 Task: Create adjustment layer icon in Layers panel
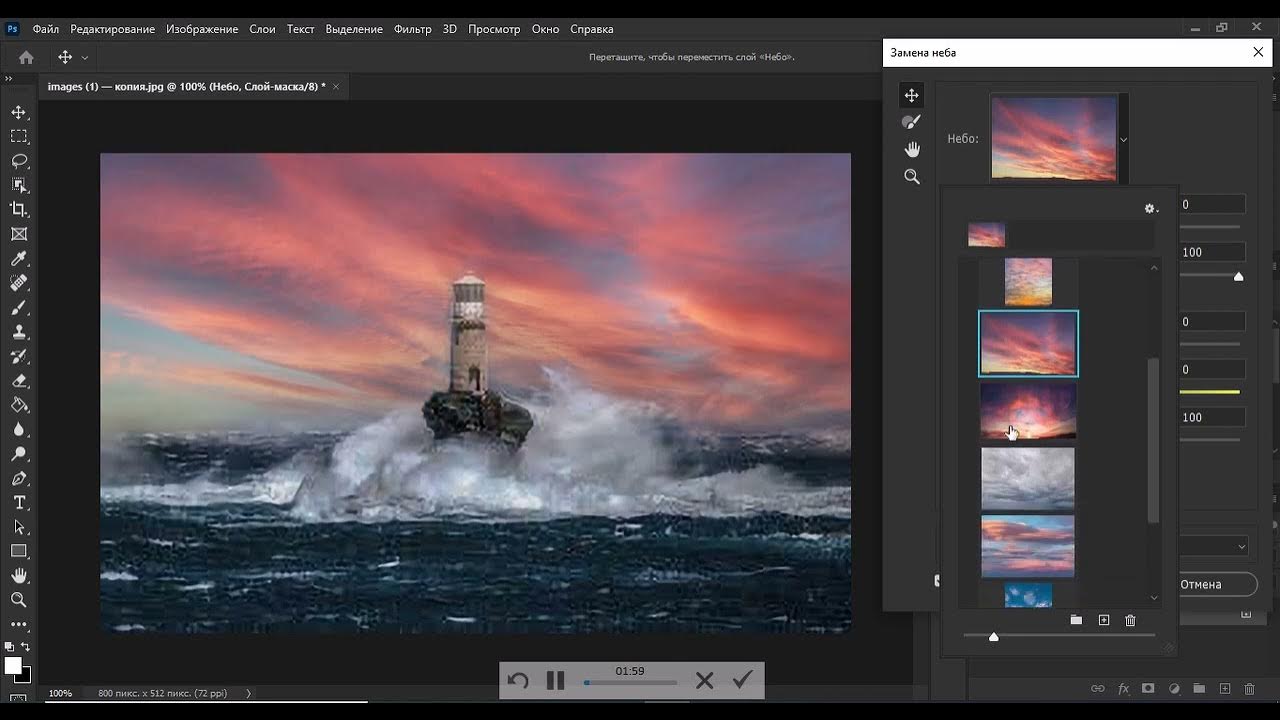[1174, 688]
